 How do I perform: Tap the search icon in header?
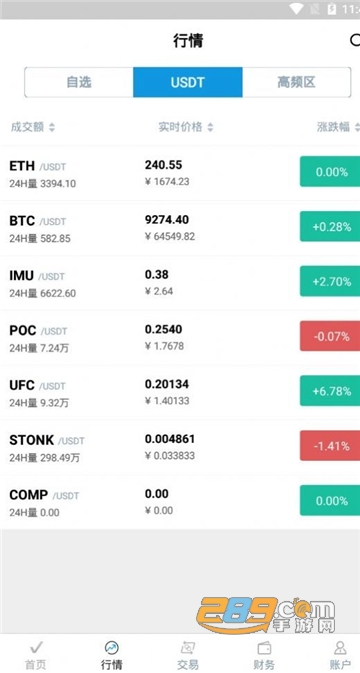pyautogui.click(x=355, y=40)
